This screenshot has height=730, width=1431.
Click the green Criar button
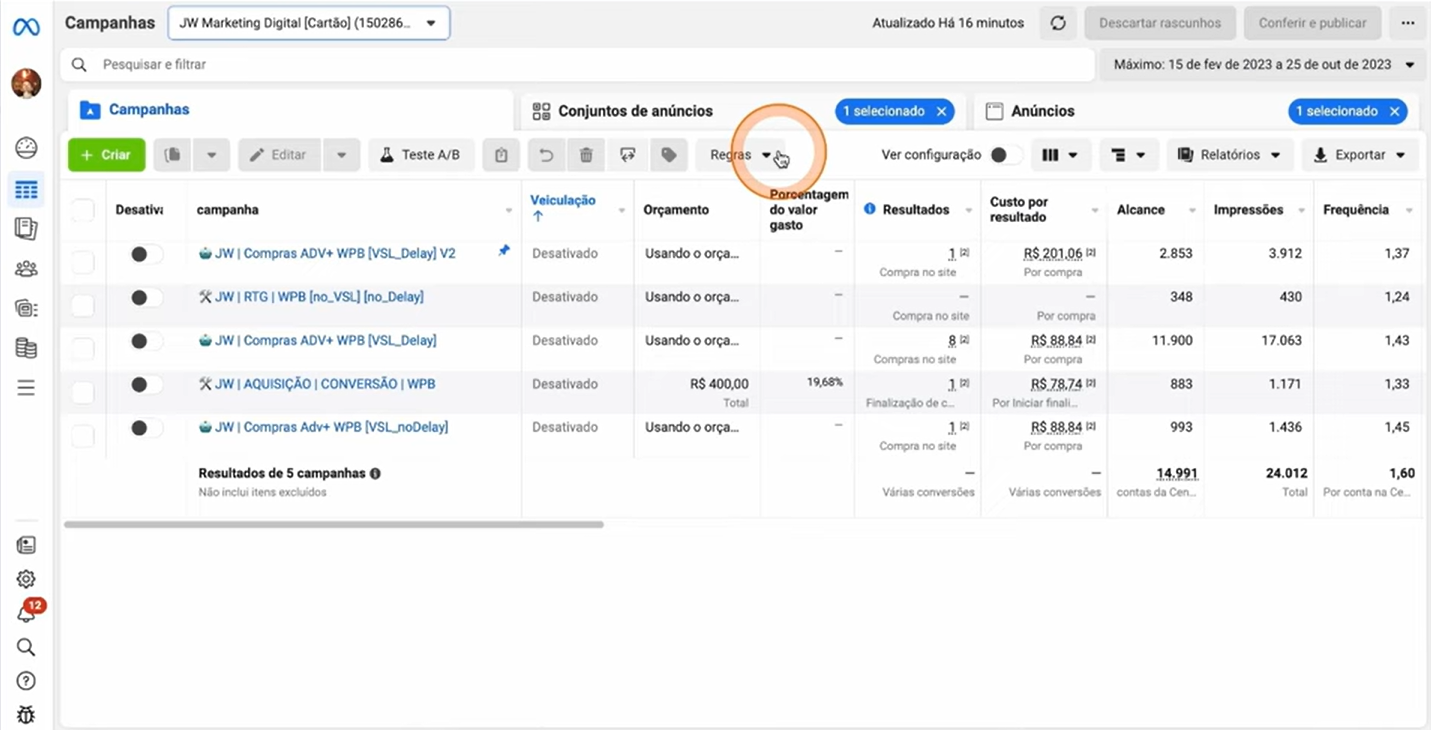click(x=106, y=155)
